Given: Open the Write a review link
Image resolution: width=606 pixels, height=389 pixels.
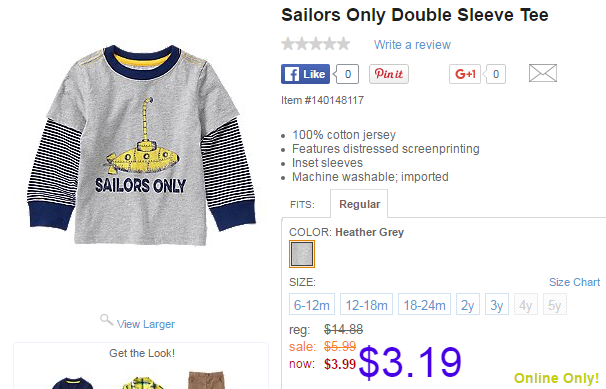Looking at the screenshot, I should tap(412, 45).
